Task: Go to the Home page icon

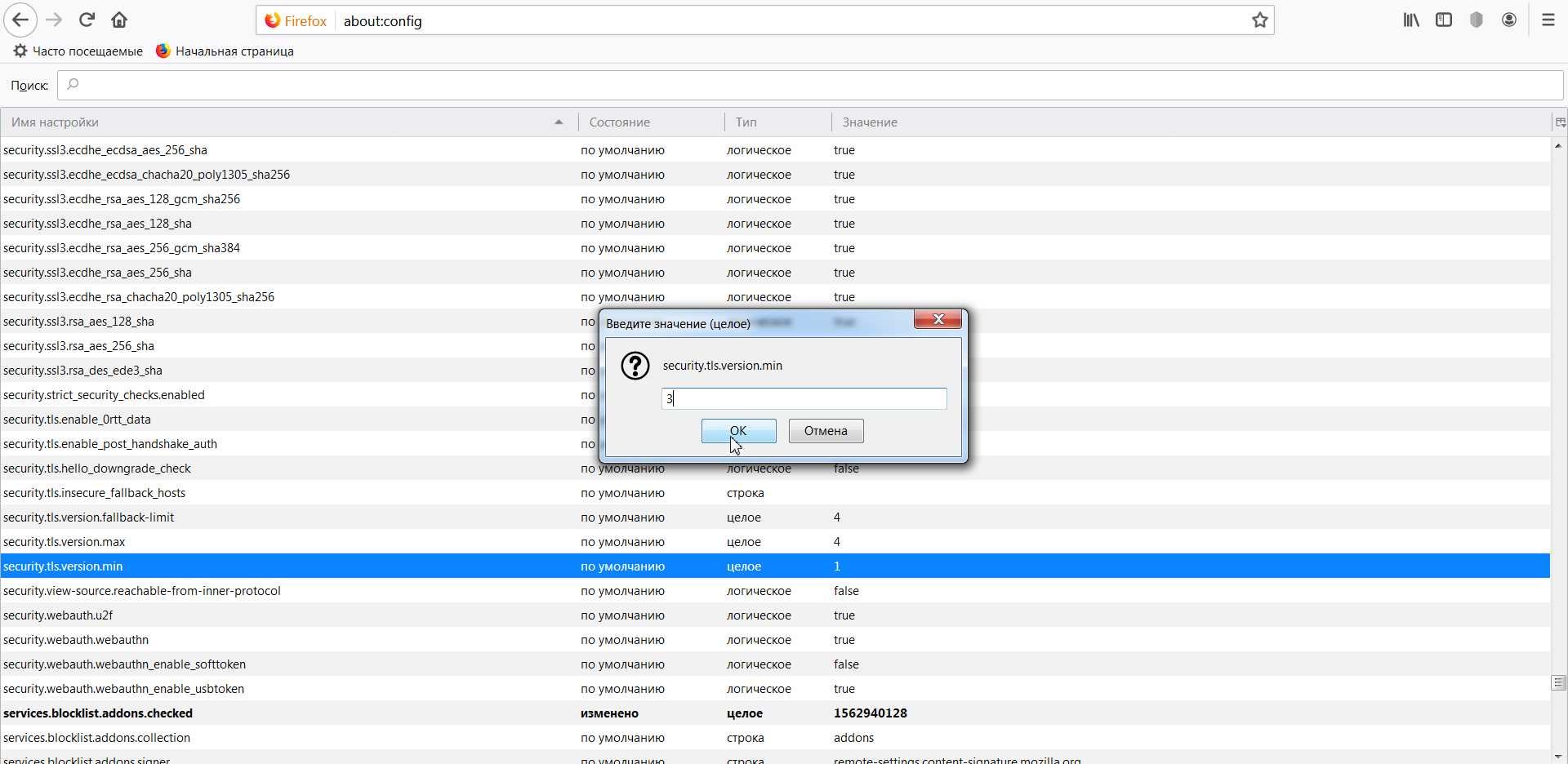Action: (119, 20)
